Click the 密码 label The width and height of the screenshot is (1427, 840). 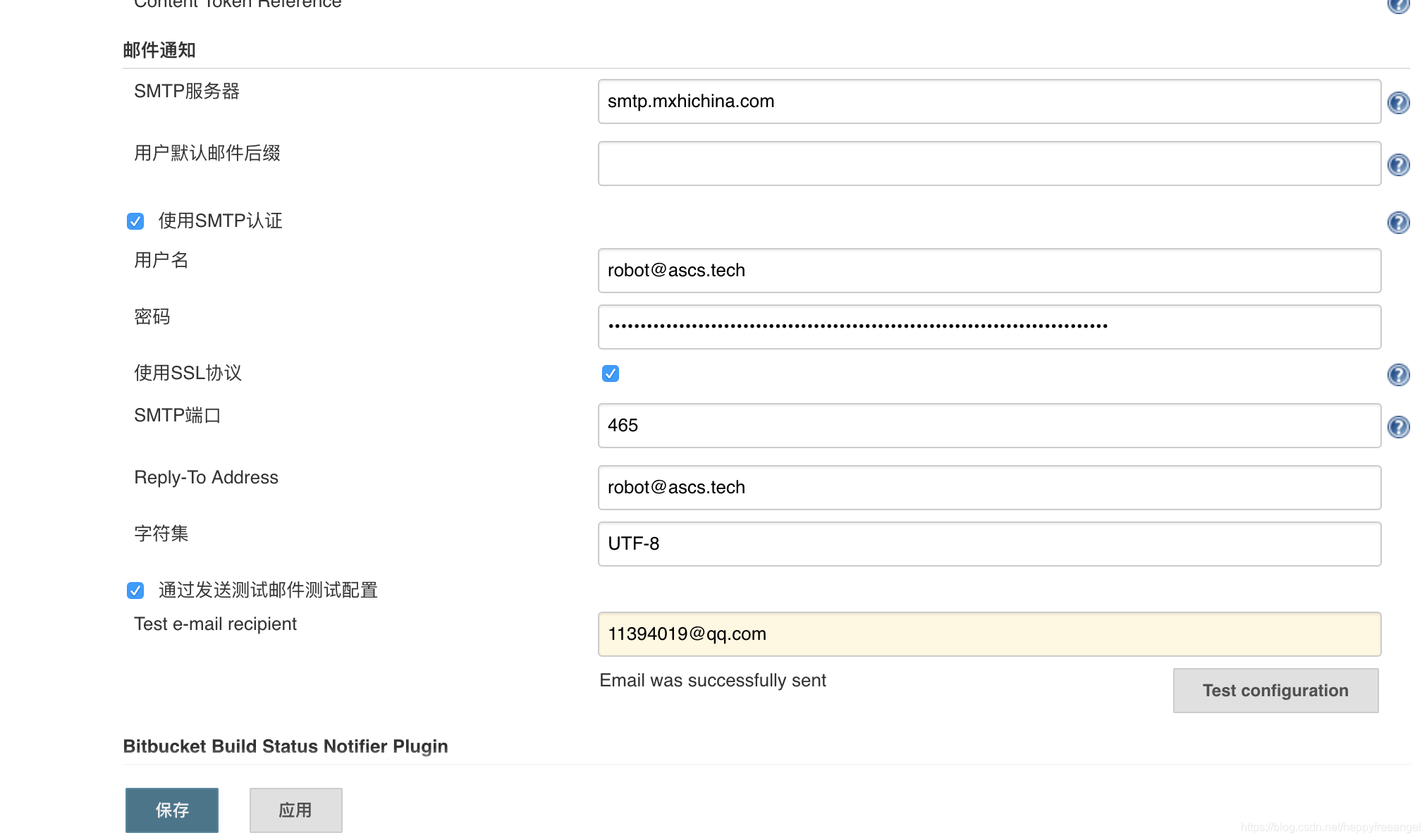pyautogui.click(x=152, y=316)
